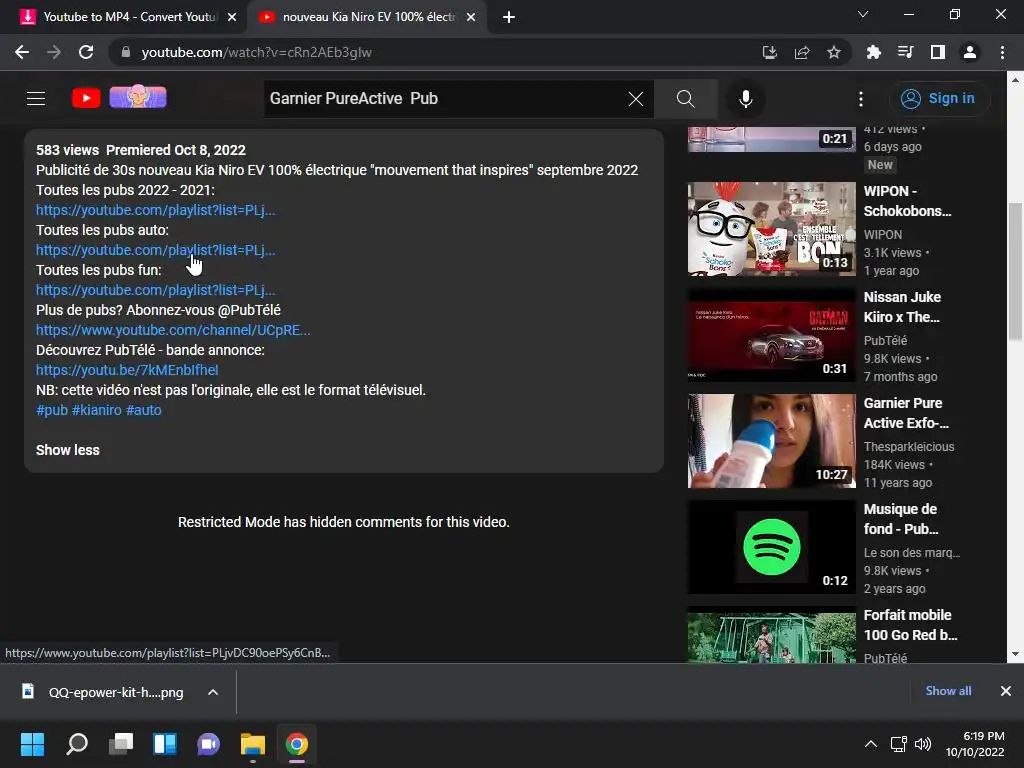Click the #pub hashtag

pyautogui.click(x=52, y=410)
